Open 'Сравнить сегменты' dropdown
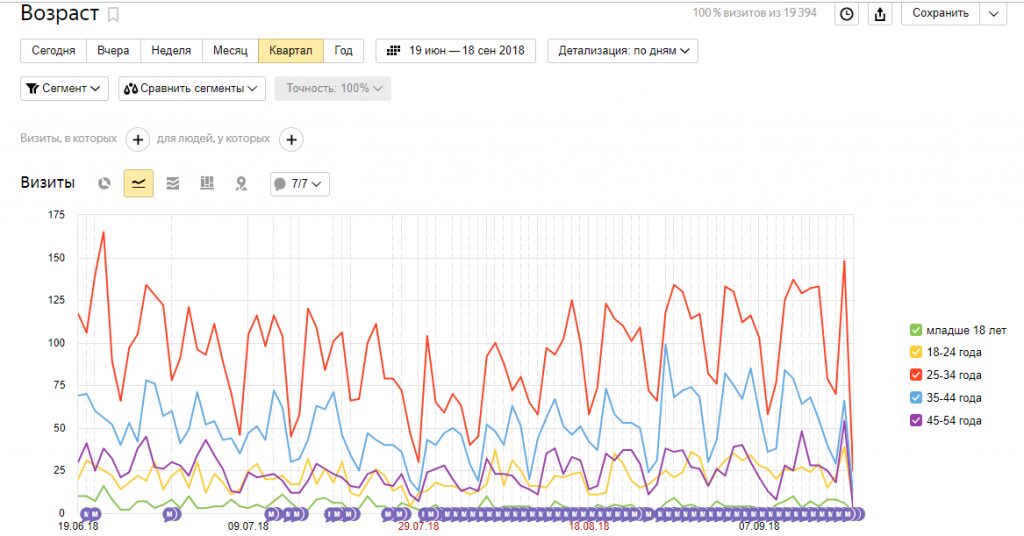Screen dimensions: 1024x536 192,88
